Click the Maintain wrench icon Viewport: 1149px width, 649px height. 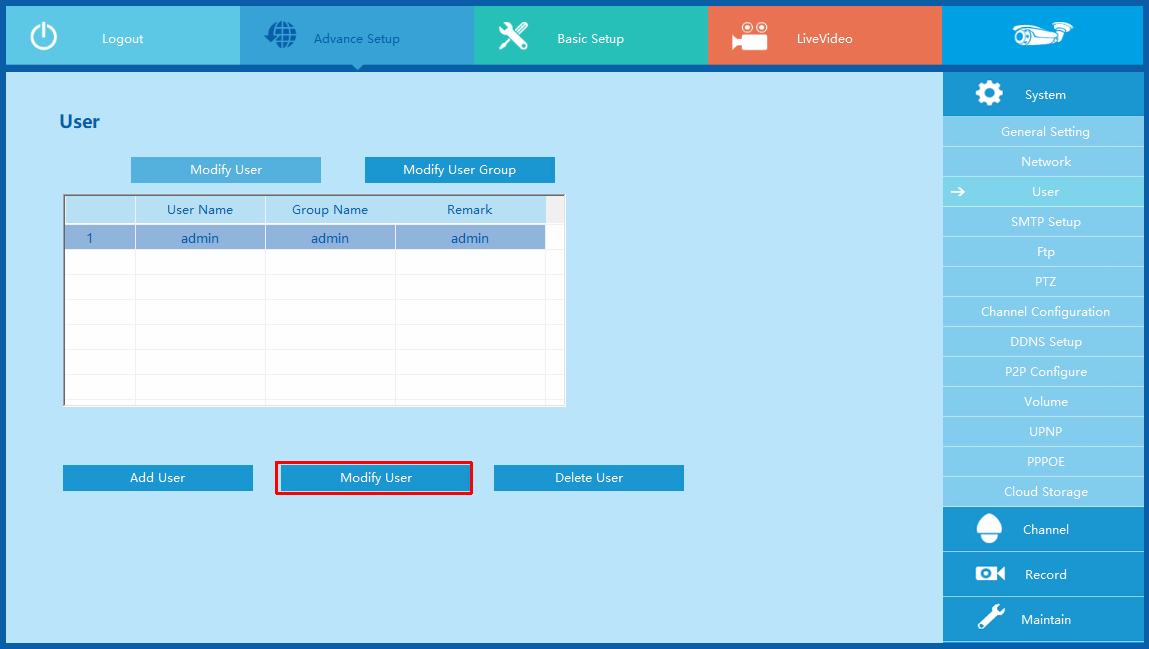tap(991, 617)
